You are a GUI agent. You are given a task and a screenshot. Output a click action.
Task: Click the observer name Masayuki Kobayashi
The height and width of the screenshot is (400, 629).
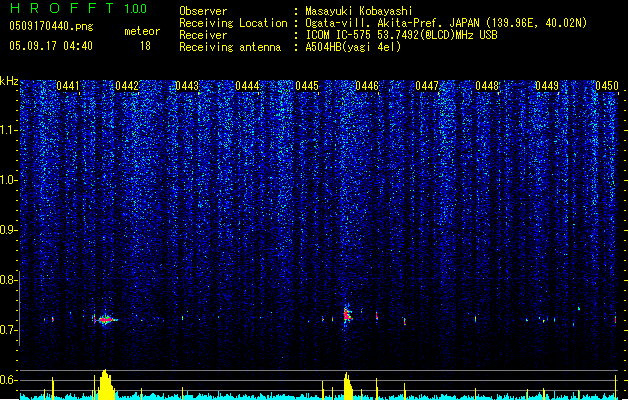(359, 11)
